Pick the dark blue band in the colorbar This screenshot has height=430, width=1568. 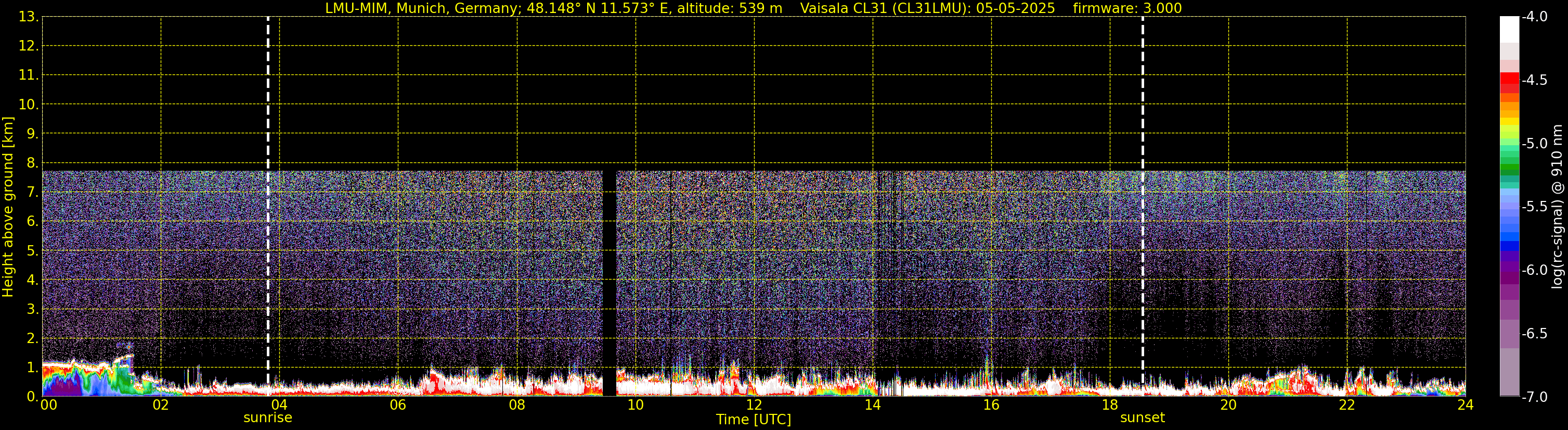[1509, 246]
